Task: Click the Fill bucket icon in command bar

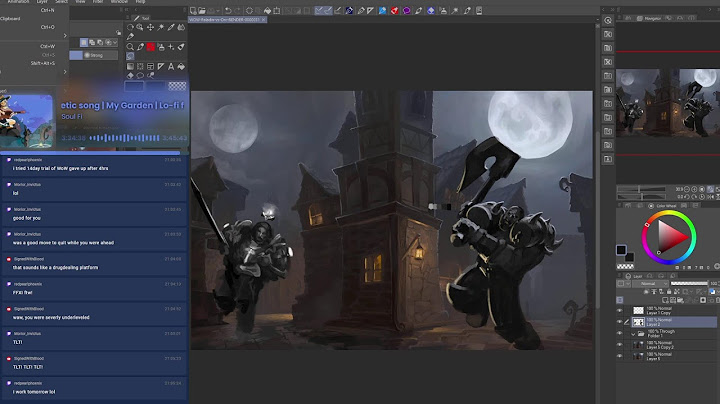Action: tap(267, 11)
